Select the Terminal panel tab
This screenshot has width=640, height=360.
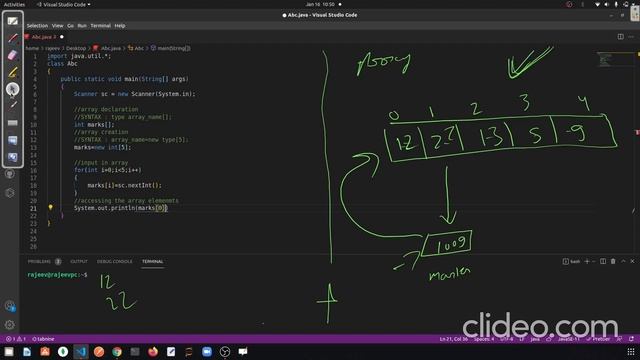tap(153, 261)
